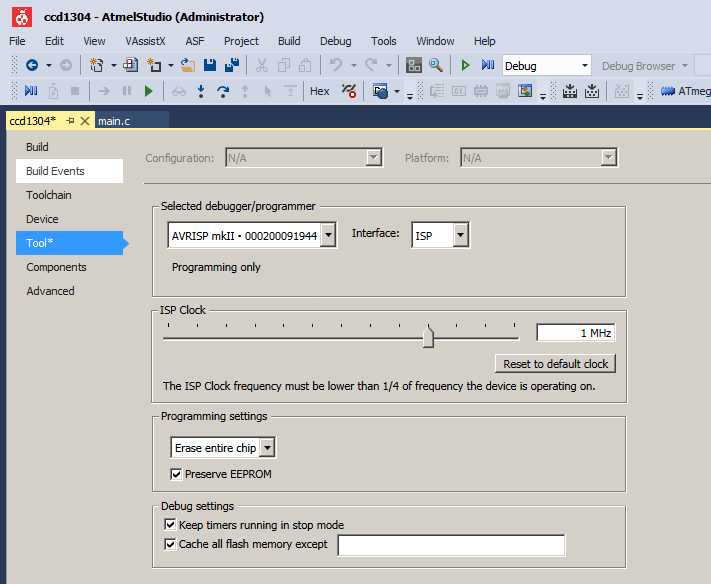
Task: Open the debugger/programmer AVRISP mkII dropdown
Action: click(328, 235)
